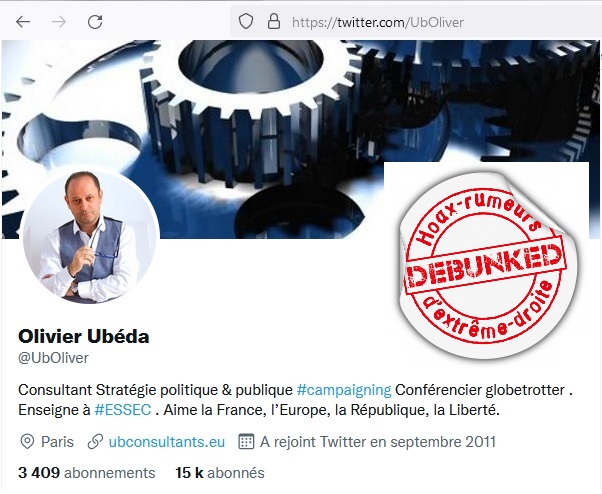Open the round profile photo

tap(91, 237)
